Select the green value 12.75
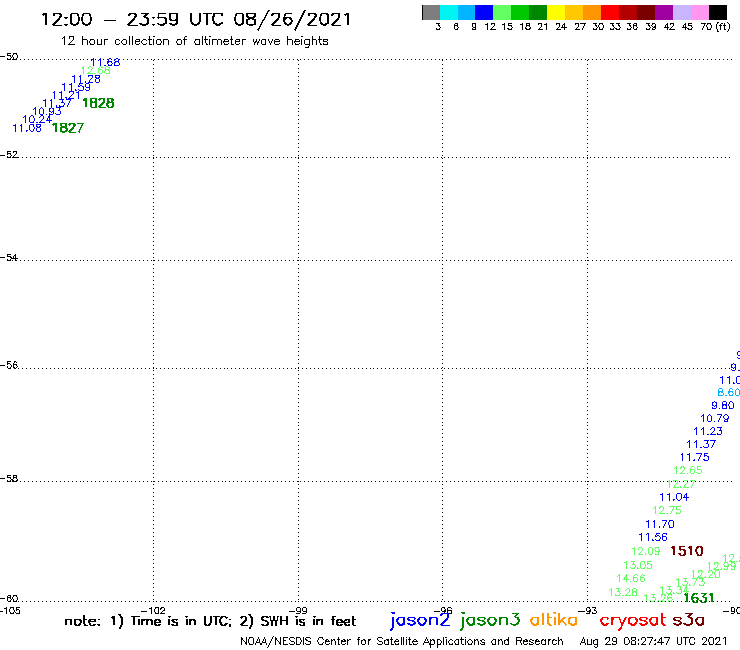This screenshot has height=650, width=740. (667, 510)
